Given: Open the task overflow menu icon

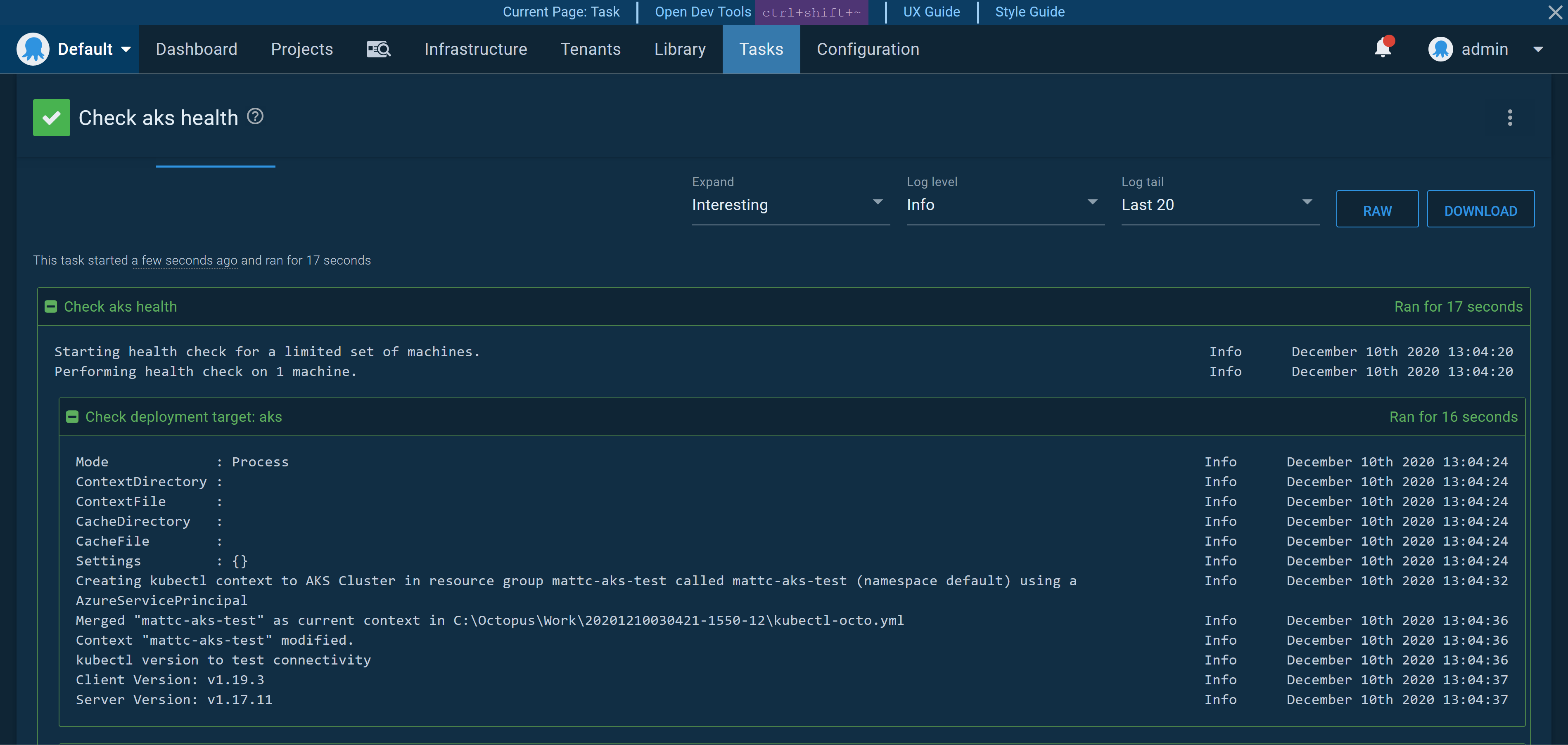Looking at the screenshot, I should coord(1510,118).
